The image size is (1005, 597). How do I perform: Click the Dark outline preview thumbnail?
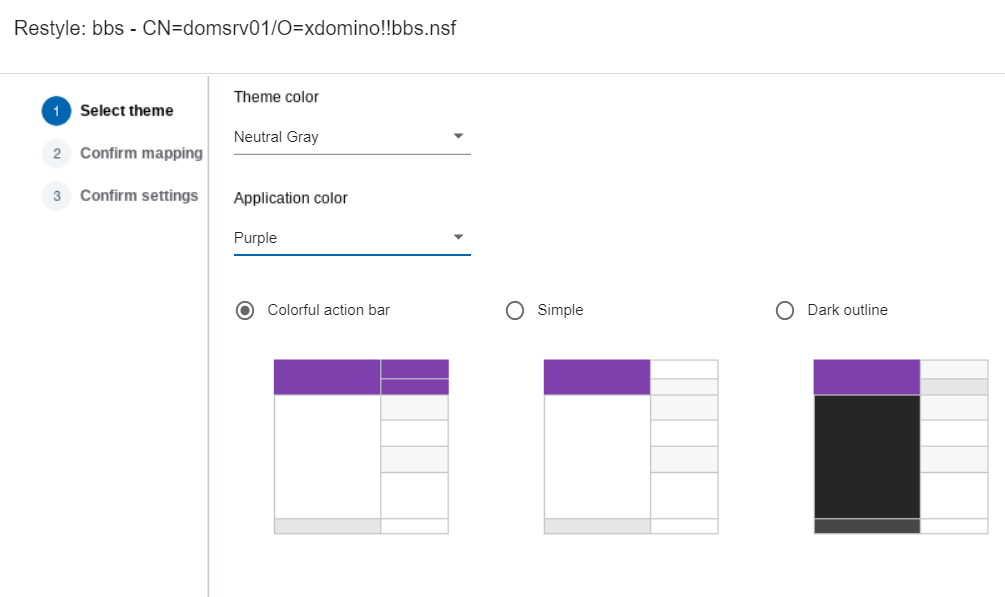pyautogui.click(x=901, y=446)
